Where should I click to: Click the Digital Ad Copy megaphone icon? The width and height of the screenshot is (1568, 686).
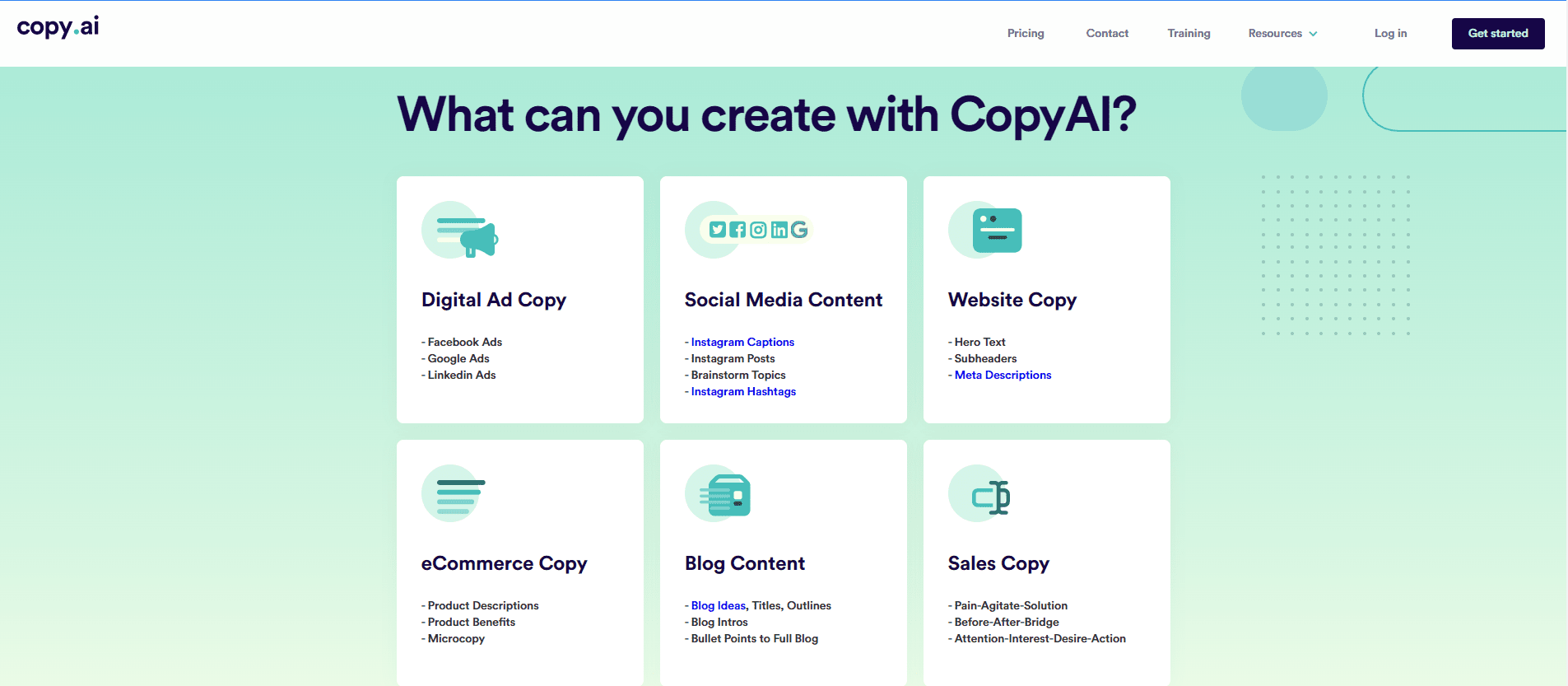click(x=460, y=230)
